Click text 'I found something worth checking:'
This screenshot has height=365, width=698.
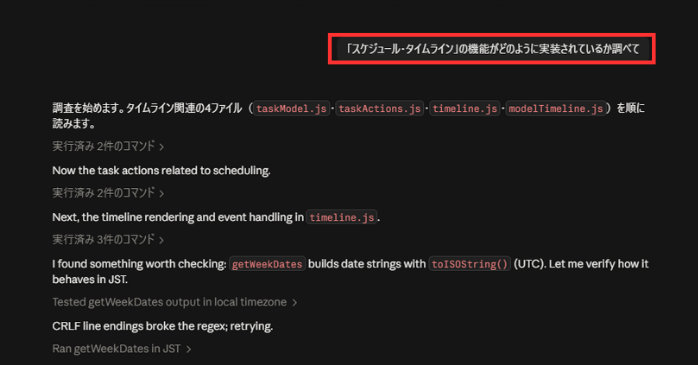point(139,264)
